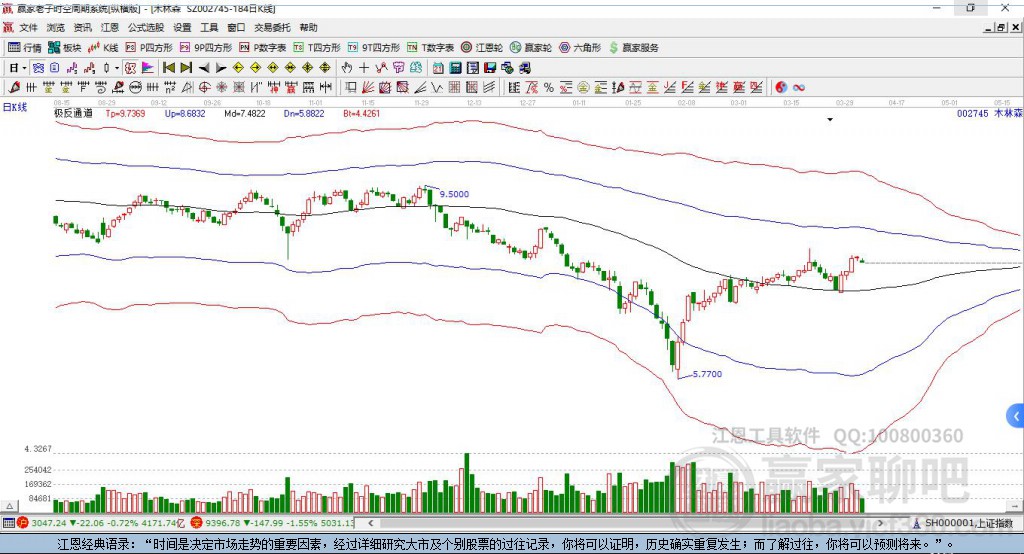The width and height of the screenshot is (1024, 554).
Task: Open the calculator icon
Action: point(456,68)
